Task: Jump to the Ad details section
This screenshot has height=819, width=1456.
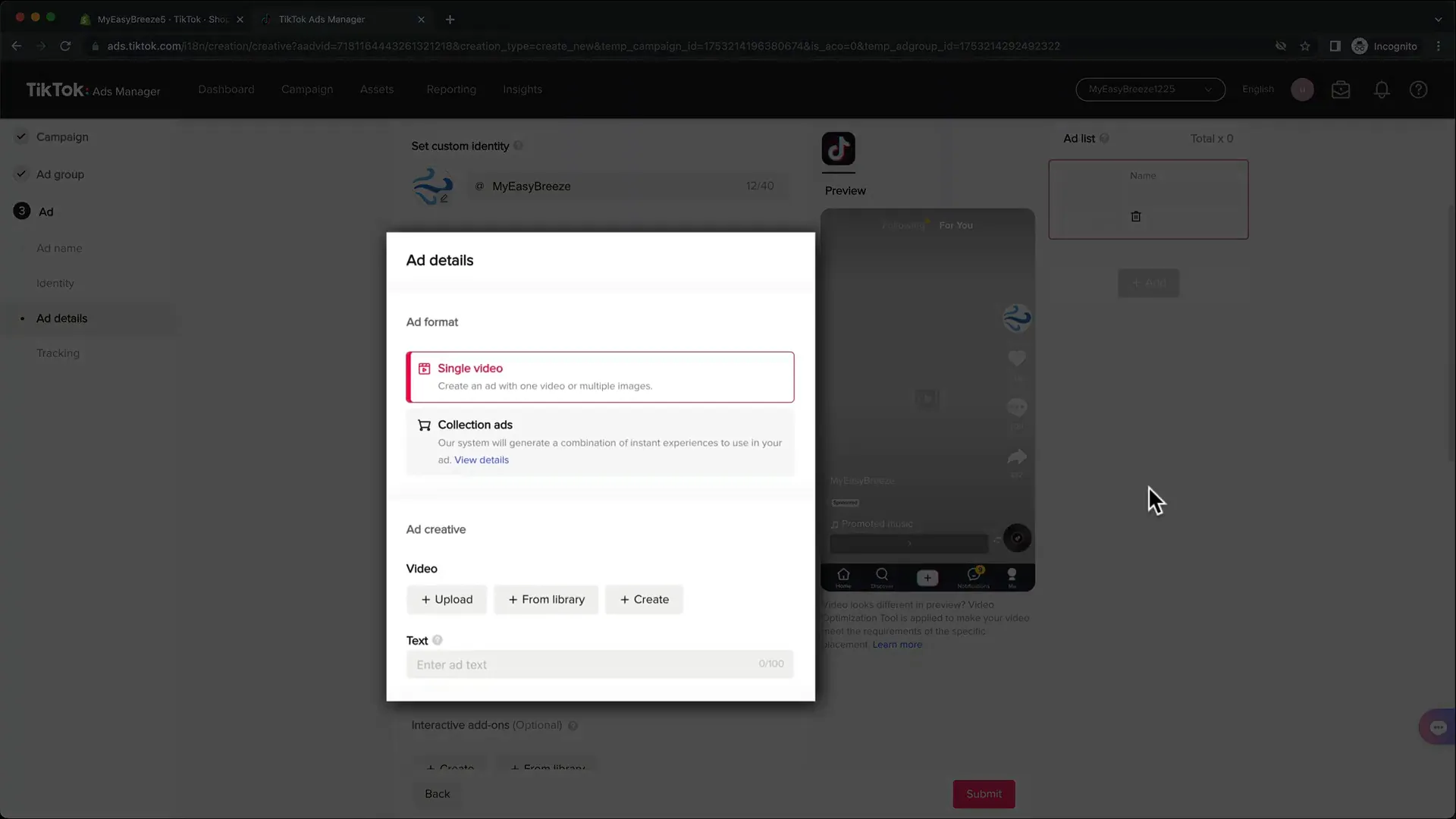Action: pos(62,318)
